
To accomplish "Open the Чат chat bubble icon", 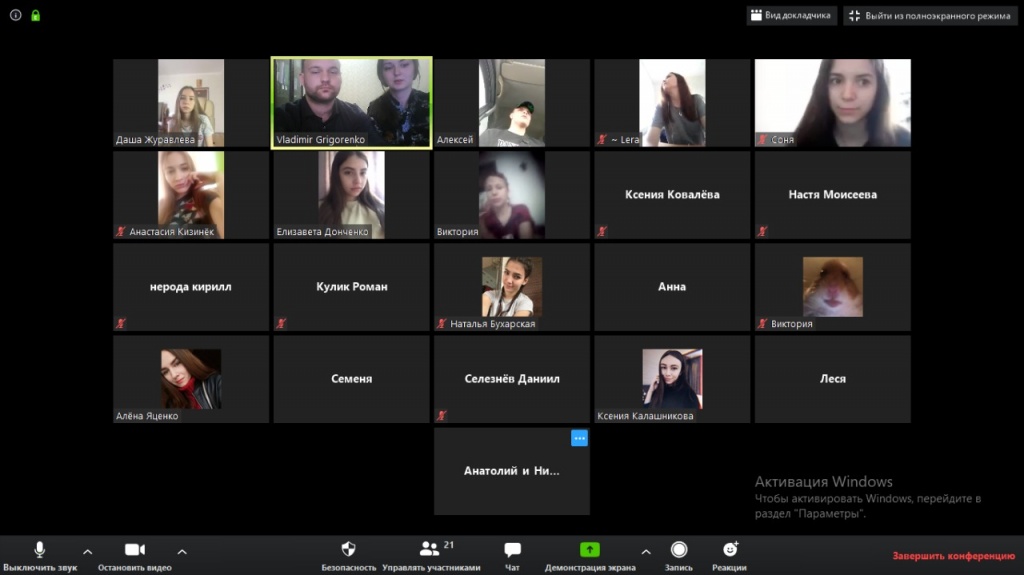I will (512, 550).
